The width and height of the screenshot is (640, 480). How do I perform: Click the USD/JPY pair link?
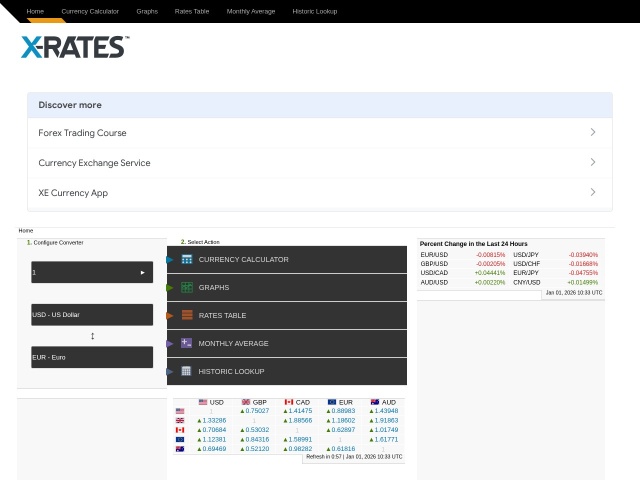(x=526, y=255)
